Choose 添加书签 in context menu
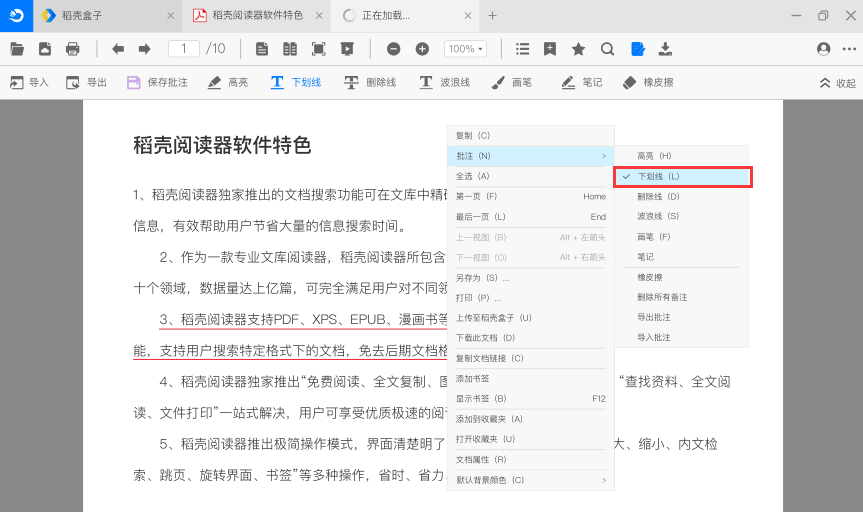This screenshot has height=512, width=863. [531, 379]
